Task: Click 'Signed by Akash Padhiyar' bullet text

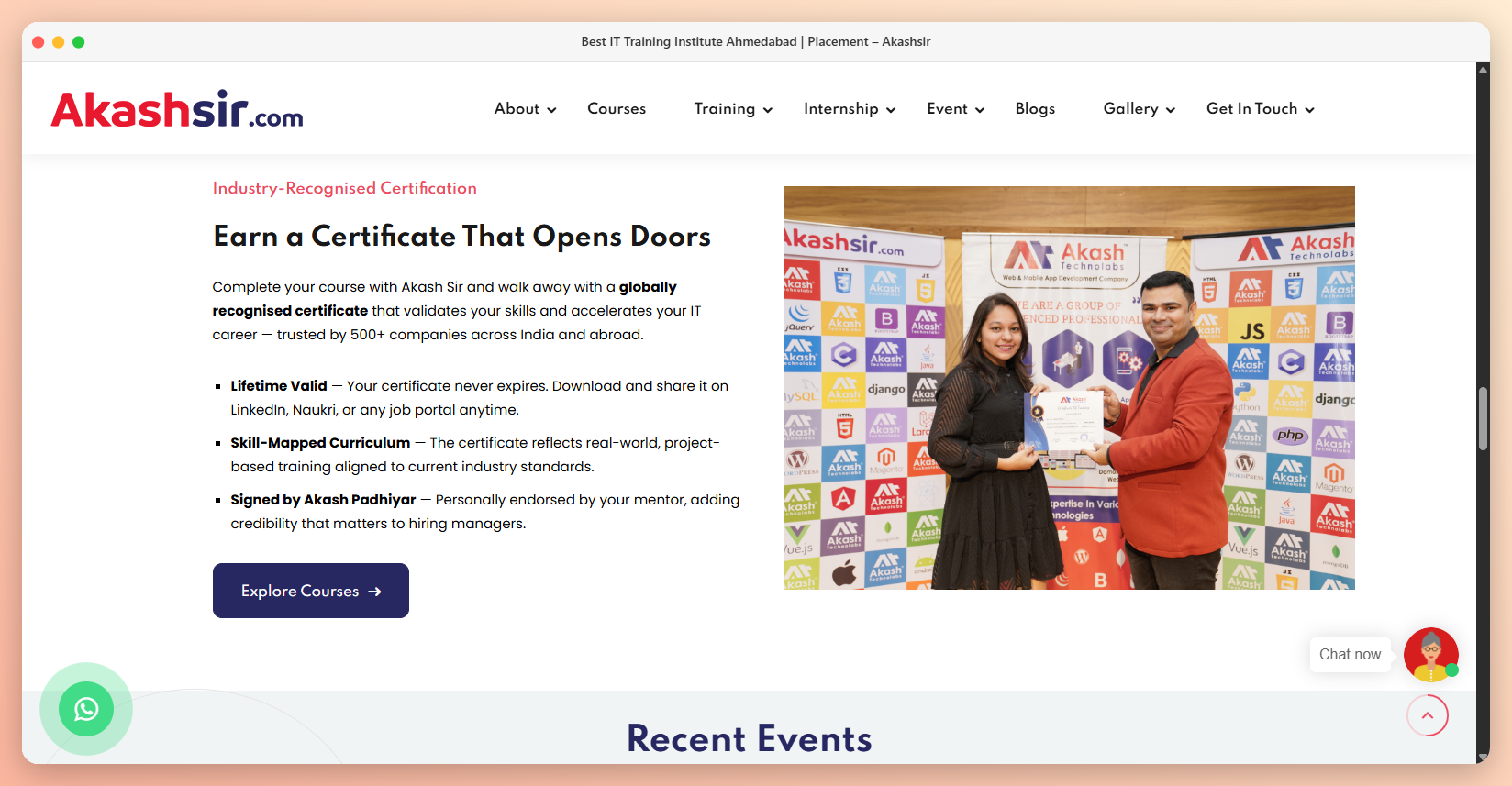Action: pyautogui.click(x=323, y=500)
